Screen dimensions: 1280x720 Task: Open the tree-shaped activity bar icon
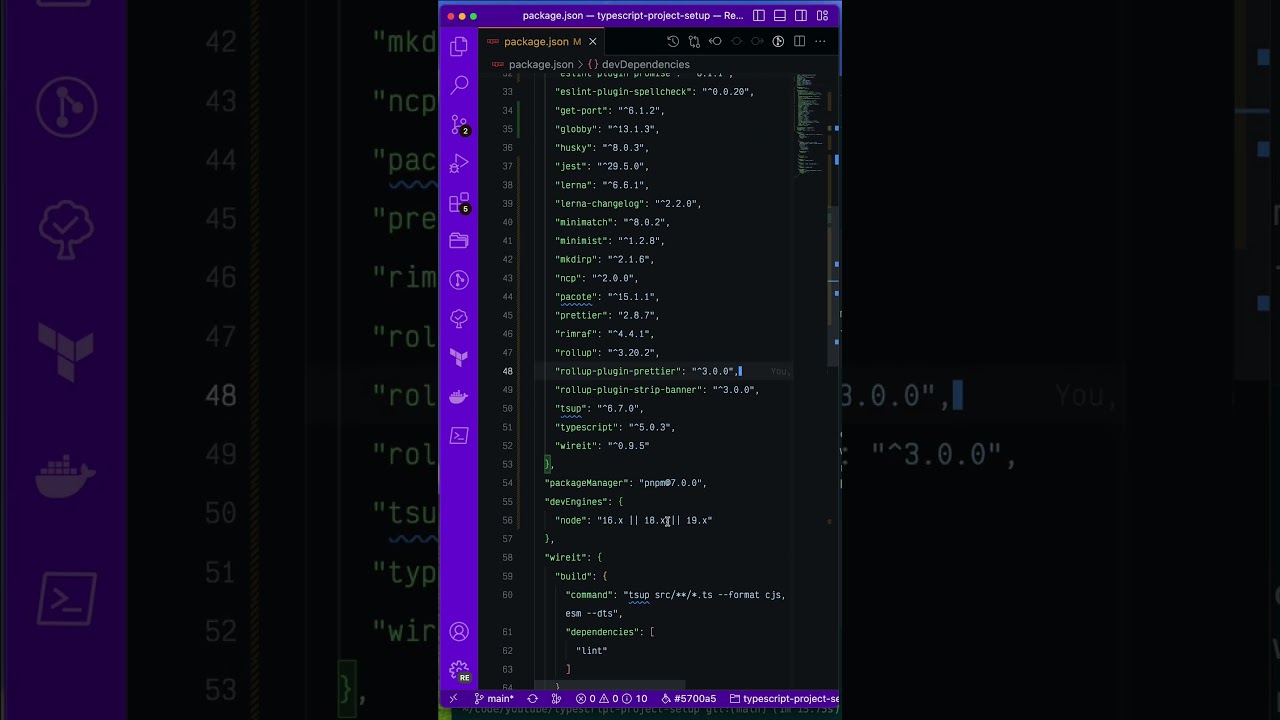pos(459,318)
